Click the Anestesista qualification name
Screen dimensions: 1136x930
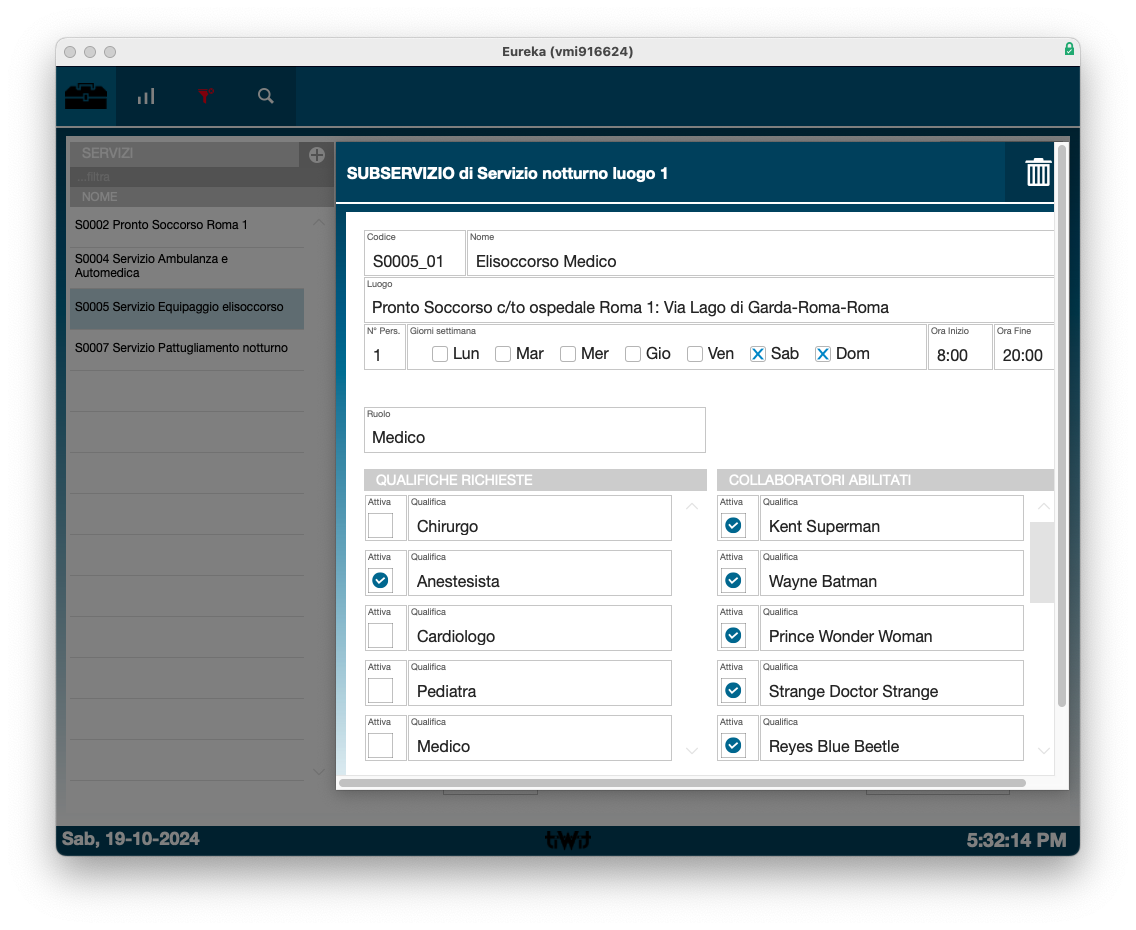(540, 573)
